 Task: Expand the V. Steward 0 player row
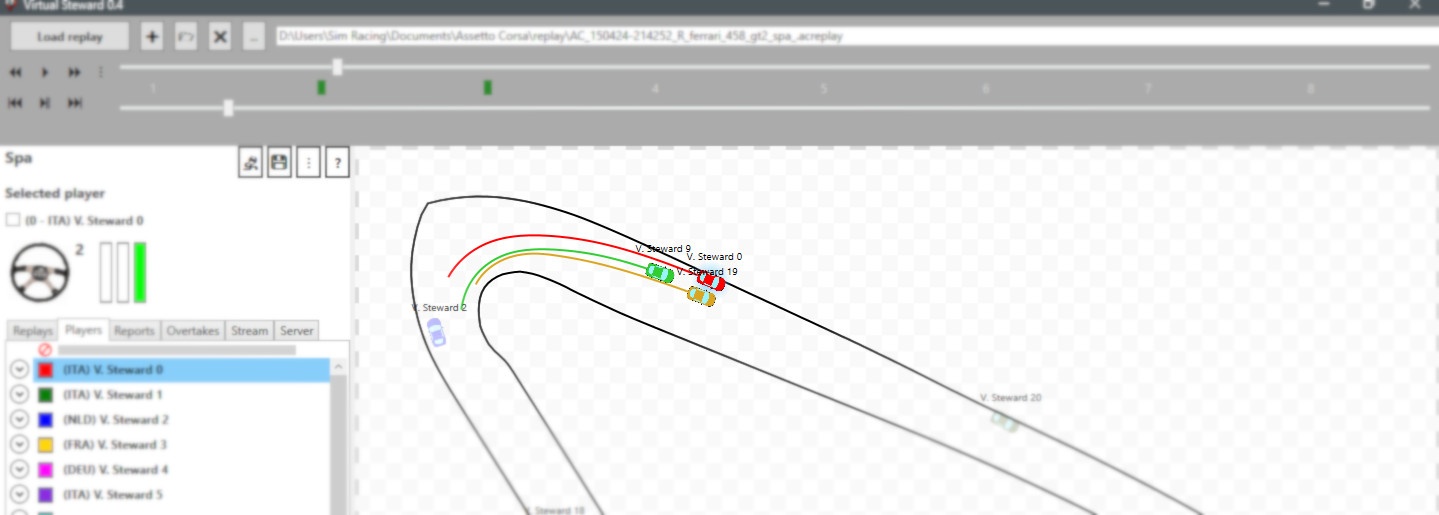(18, 370)
